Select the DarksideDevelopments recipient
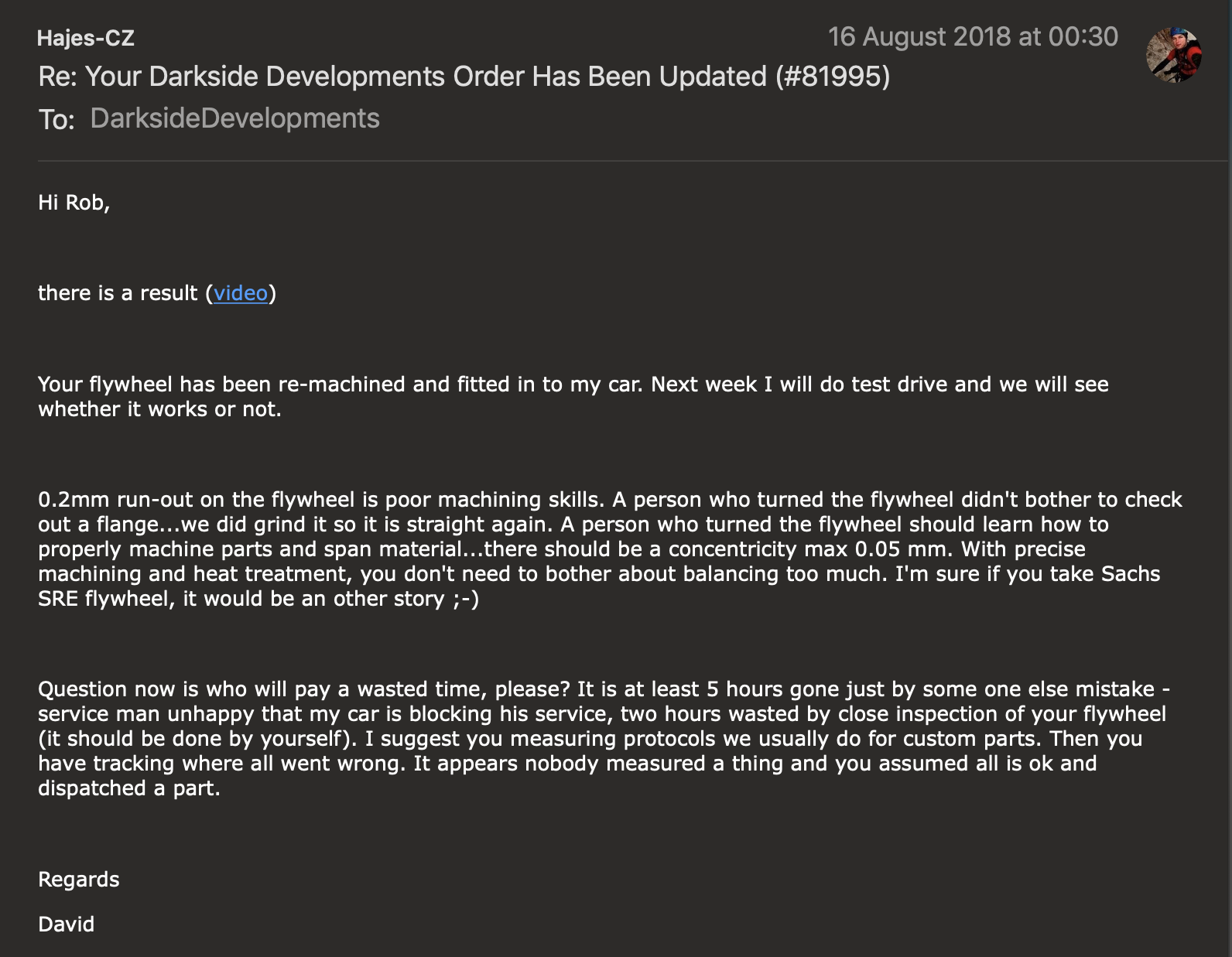Screen dimensions: 1232x957 coord(234,118)
